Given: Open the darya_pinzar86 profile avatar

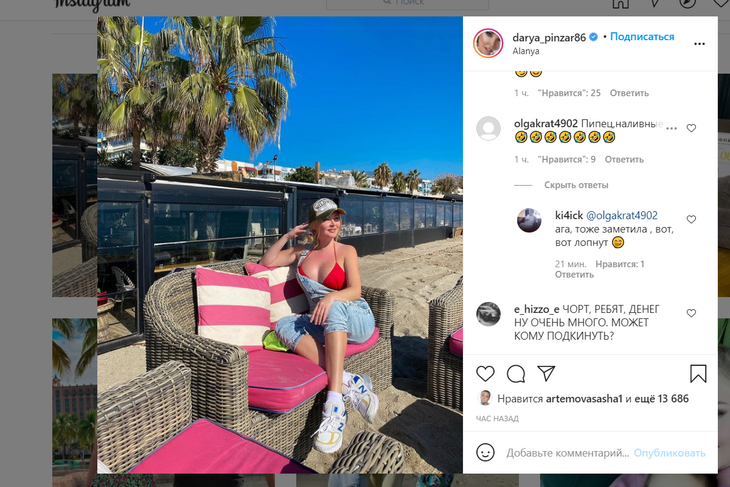Looking at the screenshot, I should (488, 43).
